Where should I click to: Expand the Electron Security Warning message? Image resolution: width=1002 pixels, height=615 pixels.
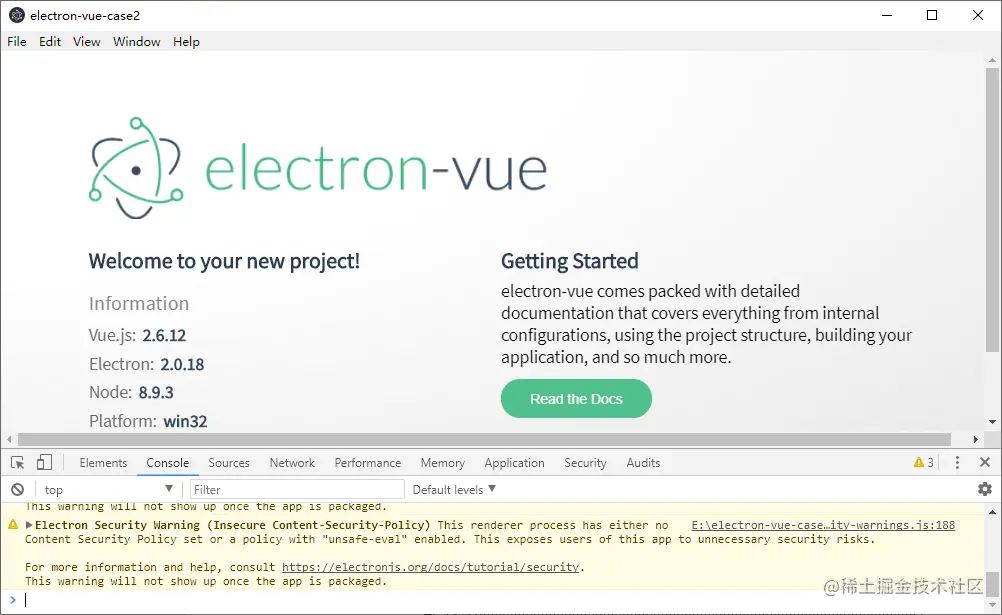point(29,525)
